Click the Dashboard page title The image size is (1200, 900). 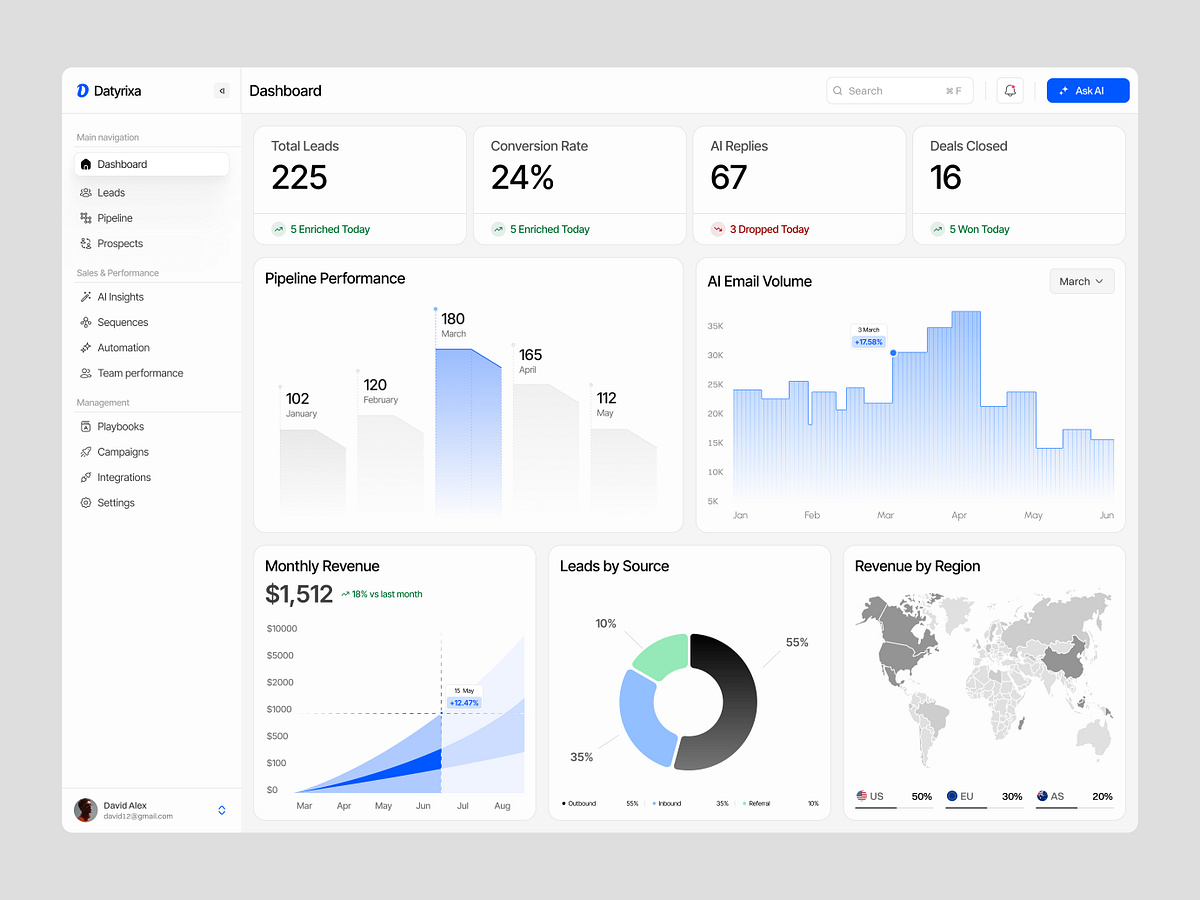[x=285, y=91]
